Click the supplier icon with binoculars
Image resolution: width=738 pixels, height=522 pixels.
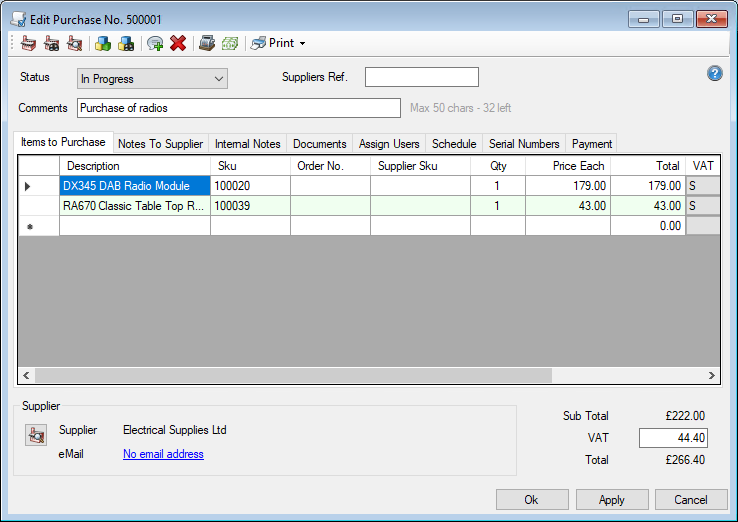tap(51, 43)
